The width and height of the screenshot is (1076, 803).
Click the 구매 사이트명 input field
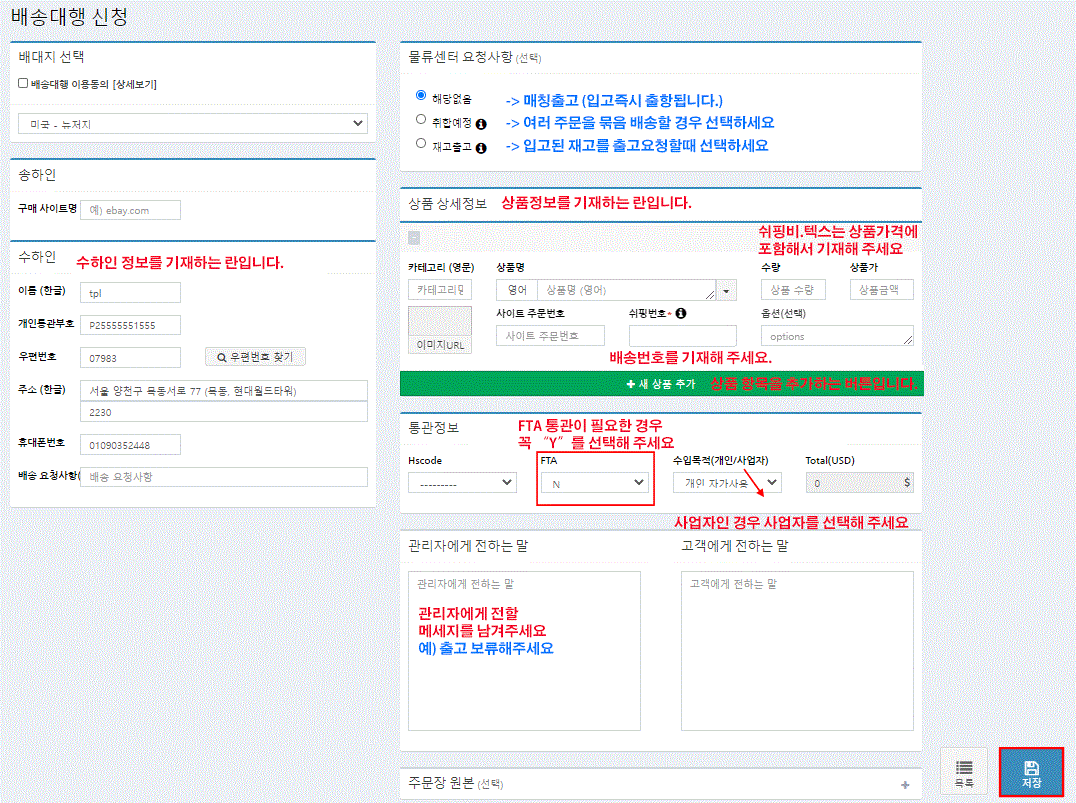[x=130, y=210]
